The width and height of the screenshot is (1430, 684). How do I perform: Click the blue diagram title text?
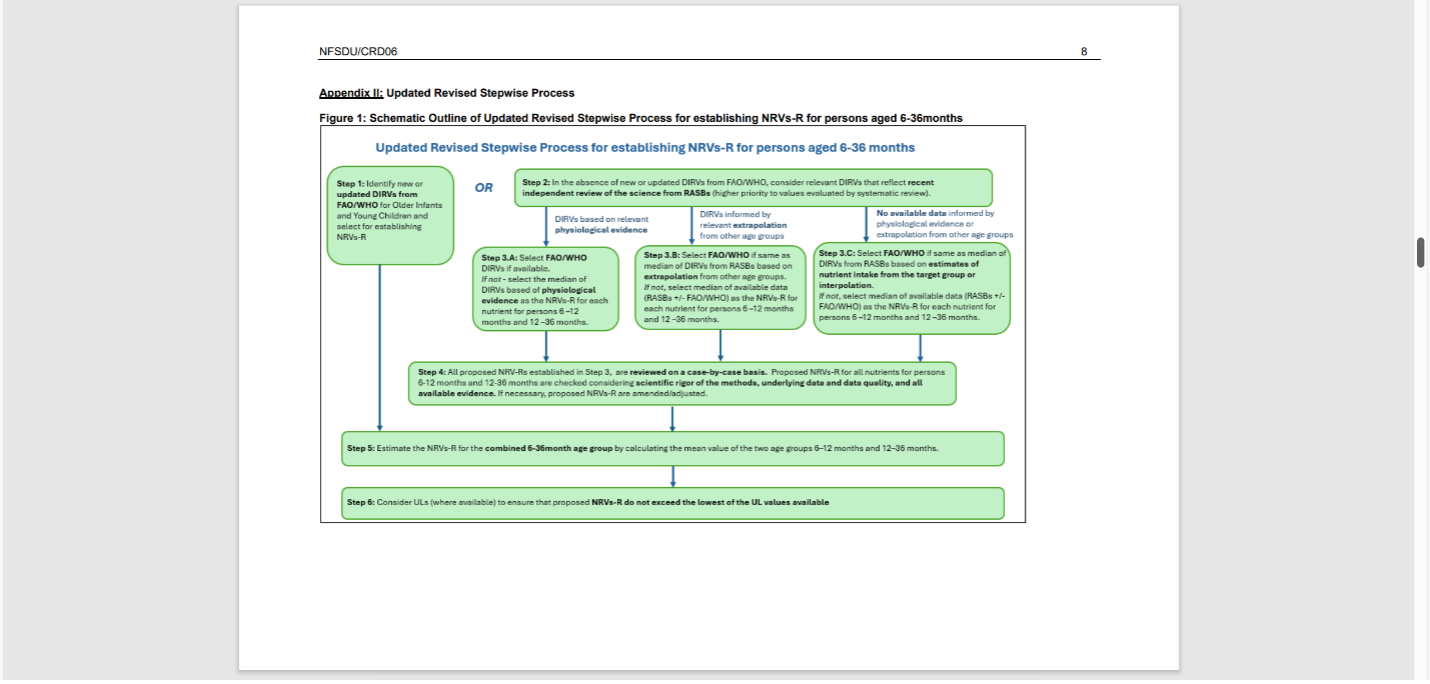645,148
